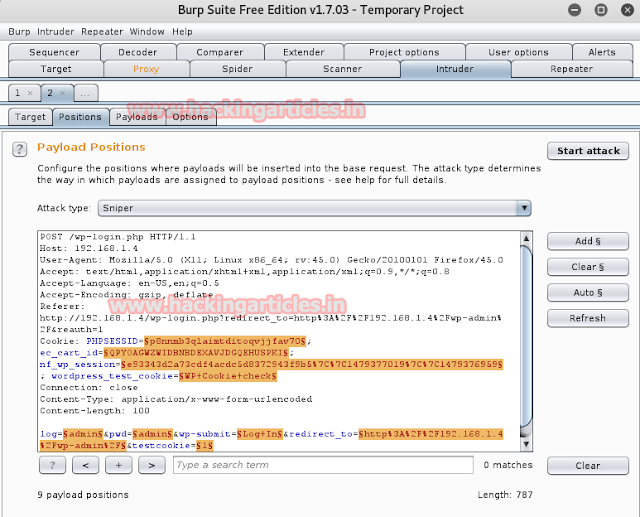This screenshot has height=517, width=640.
Task: Select Intruder attack tab 1
Action: [x=18, y=93]
